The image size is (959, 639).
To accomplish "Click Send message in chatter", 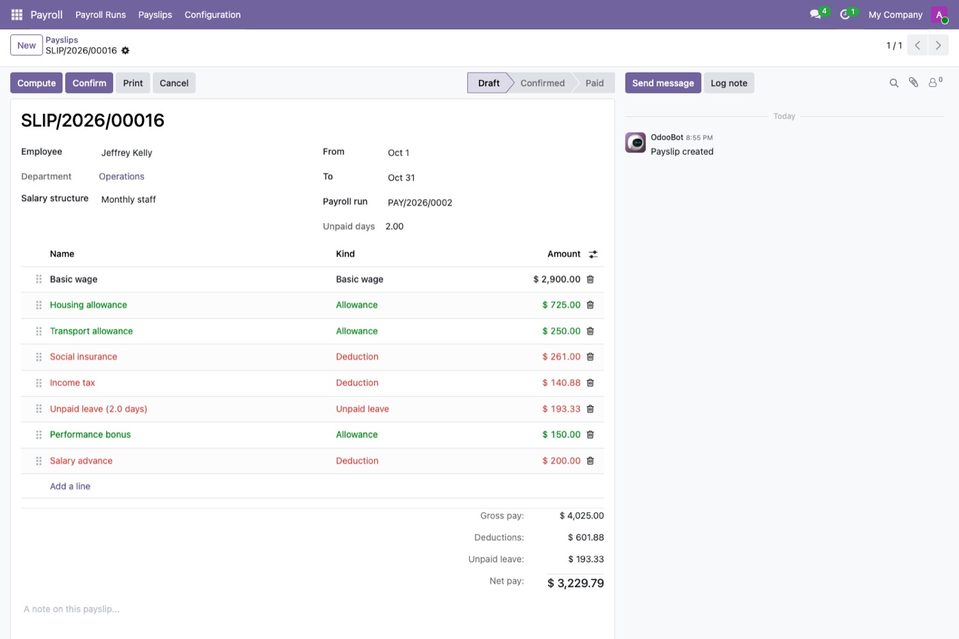I will [x=663, y=83].
